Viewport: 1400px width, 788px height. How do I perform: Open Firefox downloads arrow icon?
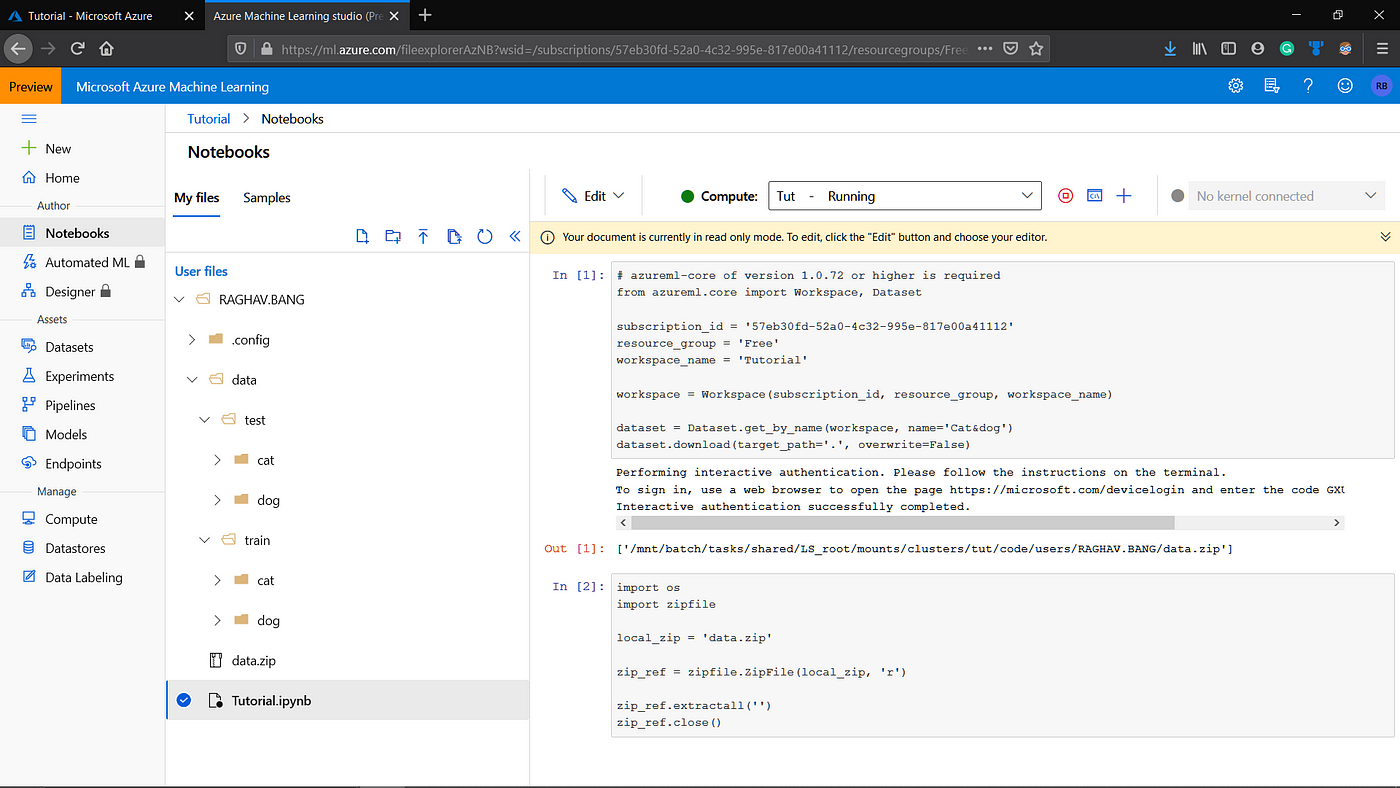tap(1171, 48)
